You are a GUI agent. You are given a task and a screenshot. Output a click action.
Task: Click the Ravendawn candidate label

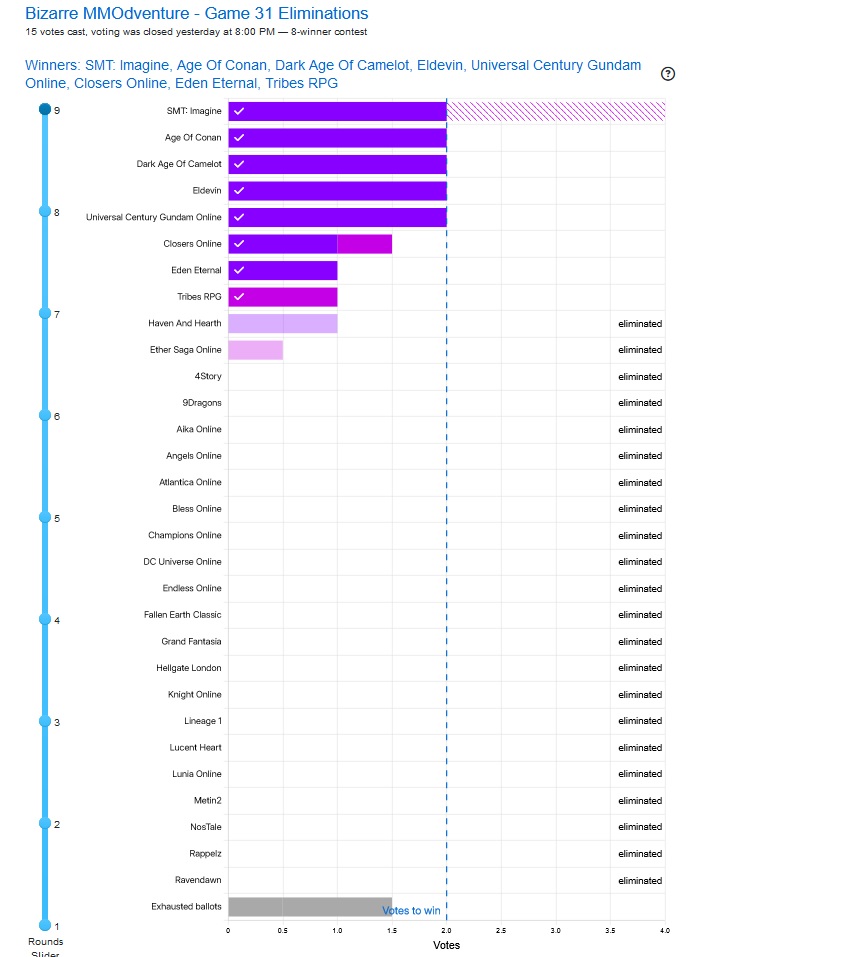tap(198, 880)
